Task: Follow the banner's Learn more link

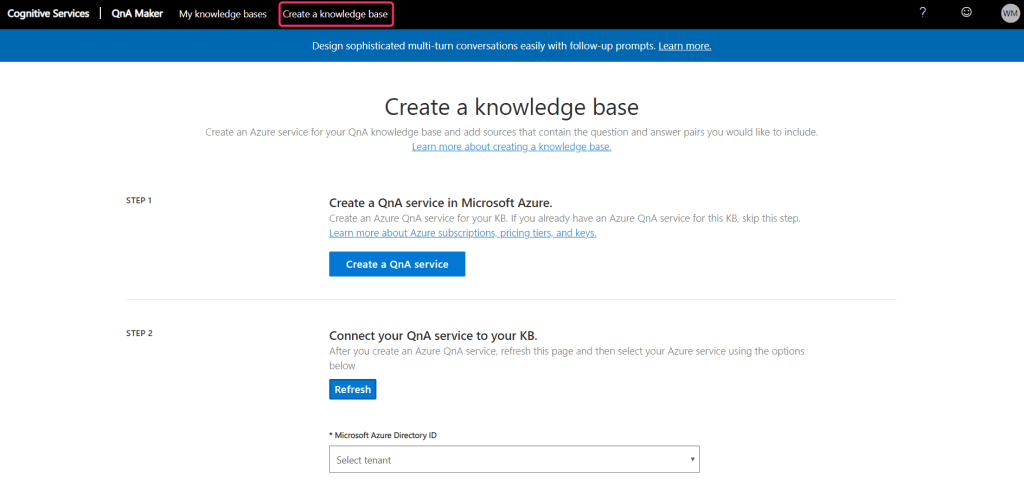Action: click(x=684, y=46)
